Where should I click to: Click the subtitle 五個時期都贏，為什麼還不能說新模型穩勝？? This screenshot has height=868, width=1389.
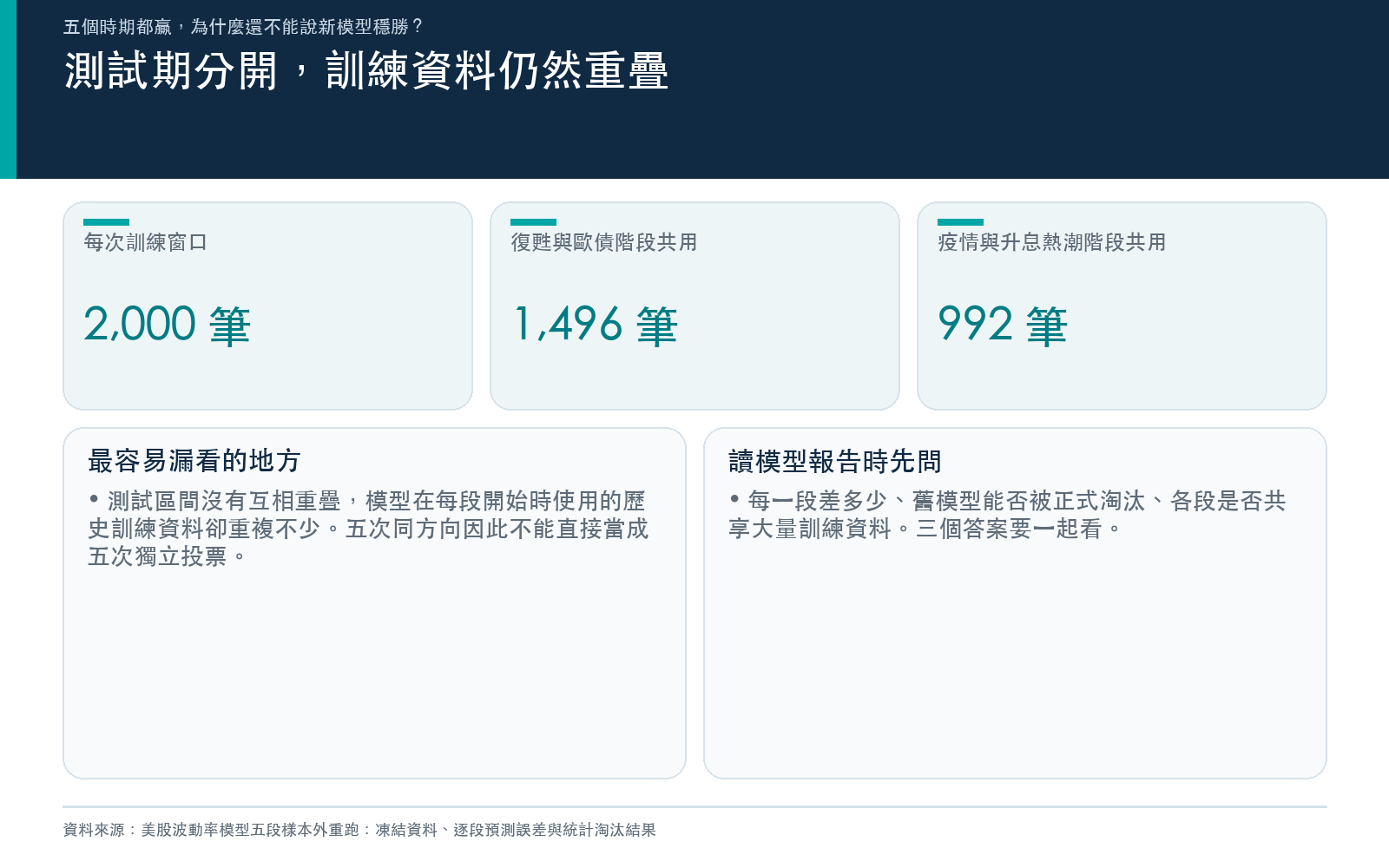(x=244, y=27)
